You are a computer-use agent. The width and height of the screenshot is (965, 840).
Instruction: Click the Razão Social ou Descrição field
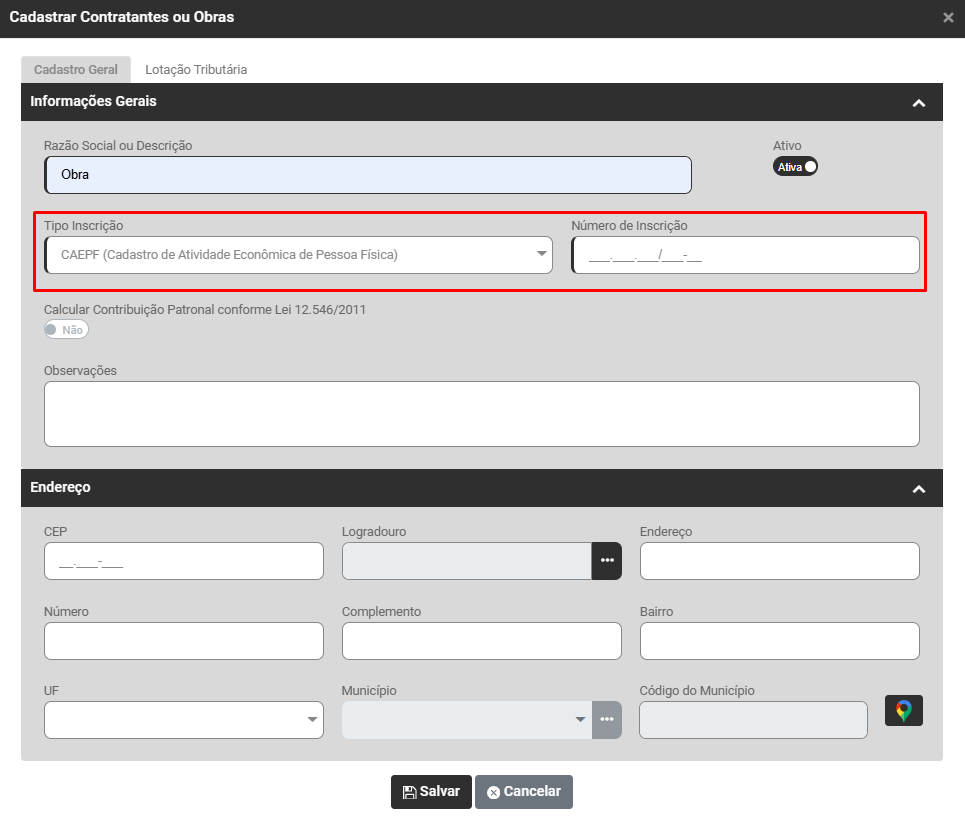click(368, 175)
